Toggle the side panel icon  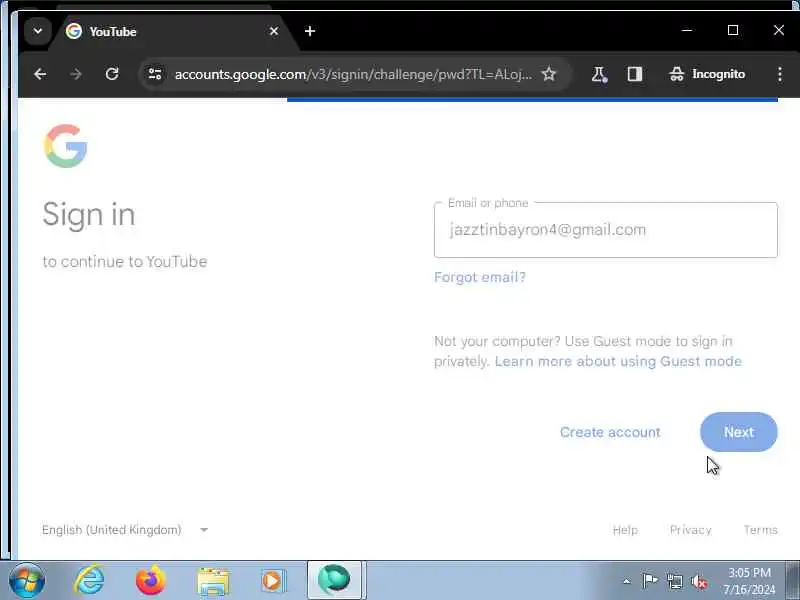click(635, 74)
